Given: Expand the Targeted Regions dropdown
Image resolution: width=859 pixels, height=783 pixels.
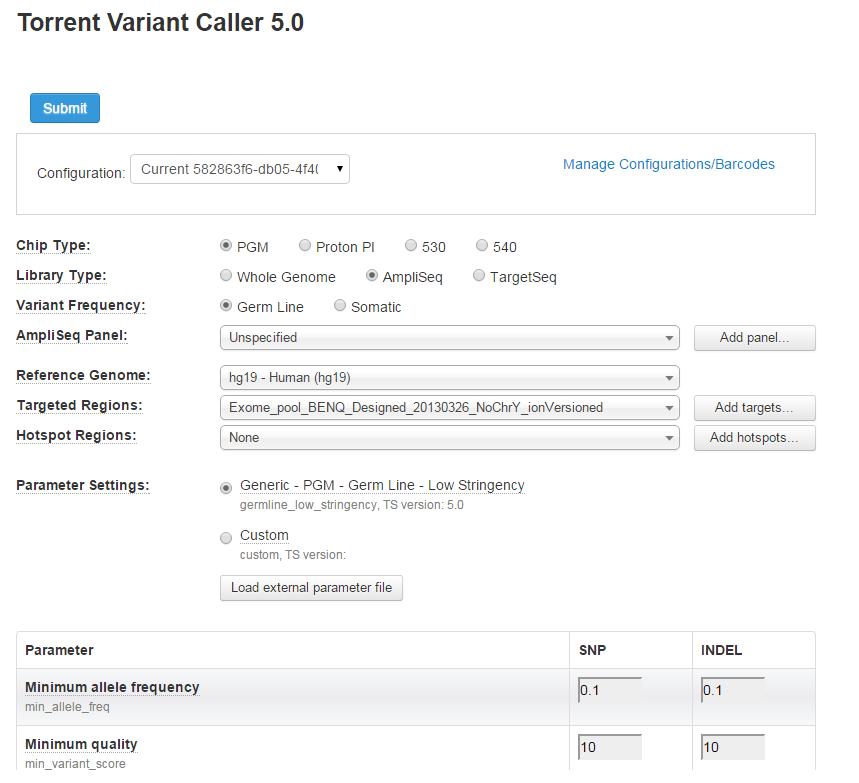Looking at the screenshot, I should click(450, 408).
